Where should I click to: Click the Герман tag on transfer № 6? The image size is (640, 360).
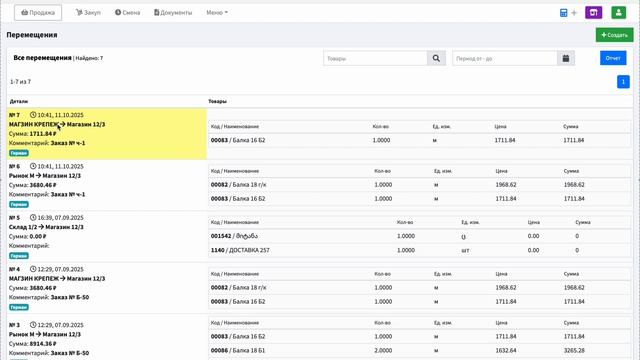19,204
